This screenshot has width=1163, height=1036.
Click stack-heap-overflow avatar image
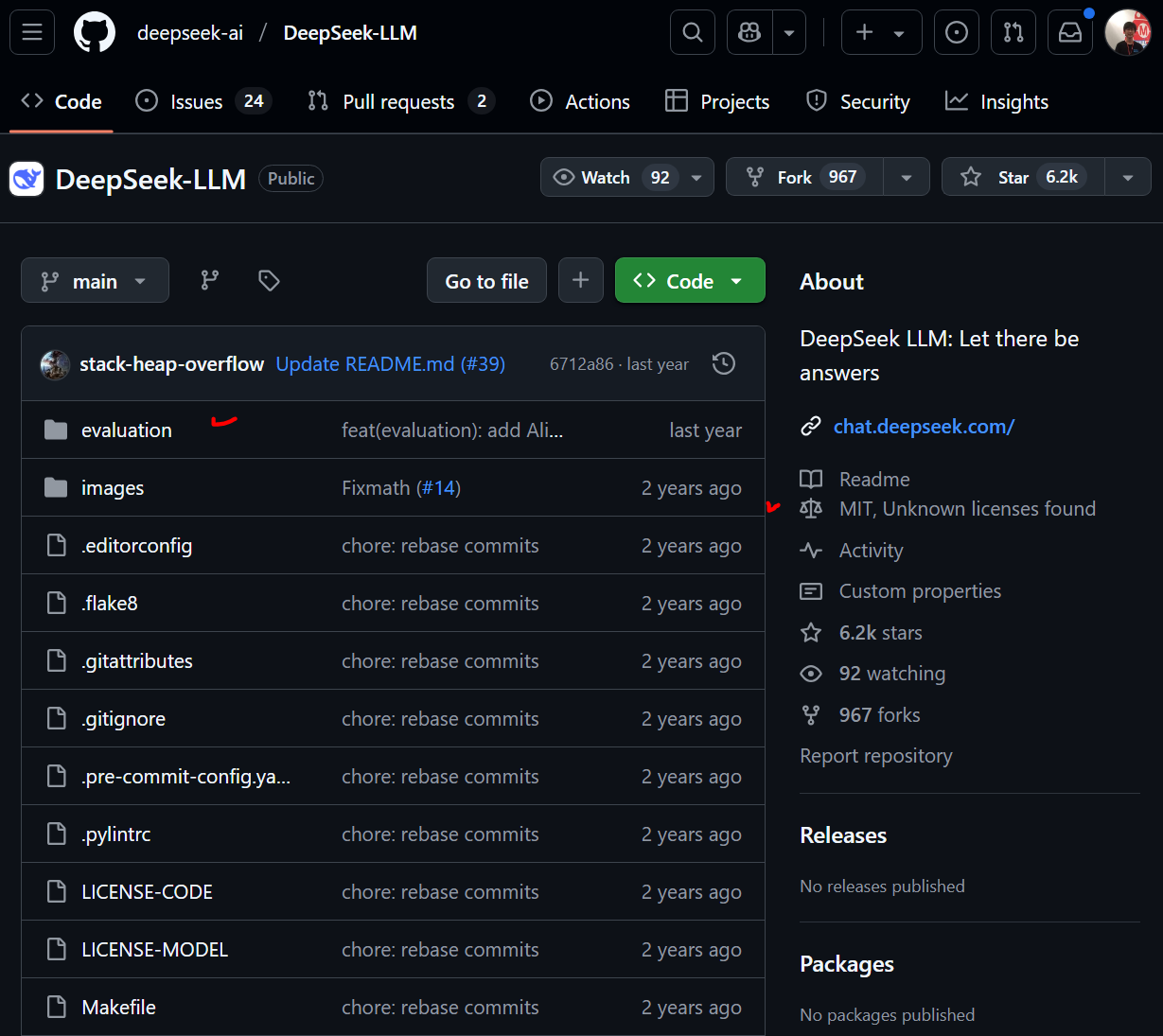coord(55,364)
